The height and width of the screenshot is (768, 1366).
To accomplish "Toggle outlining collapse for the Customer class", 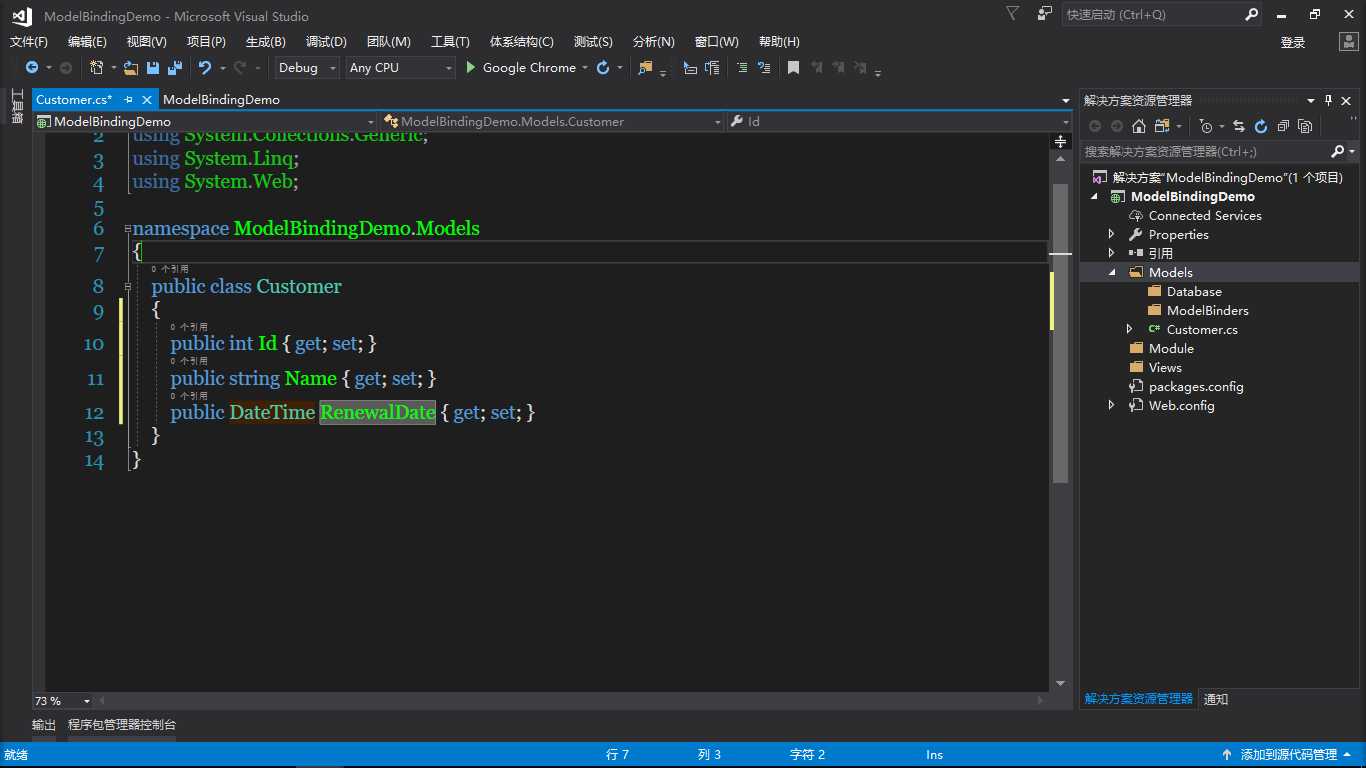I will pyautogui.click(x=127, y=287).
